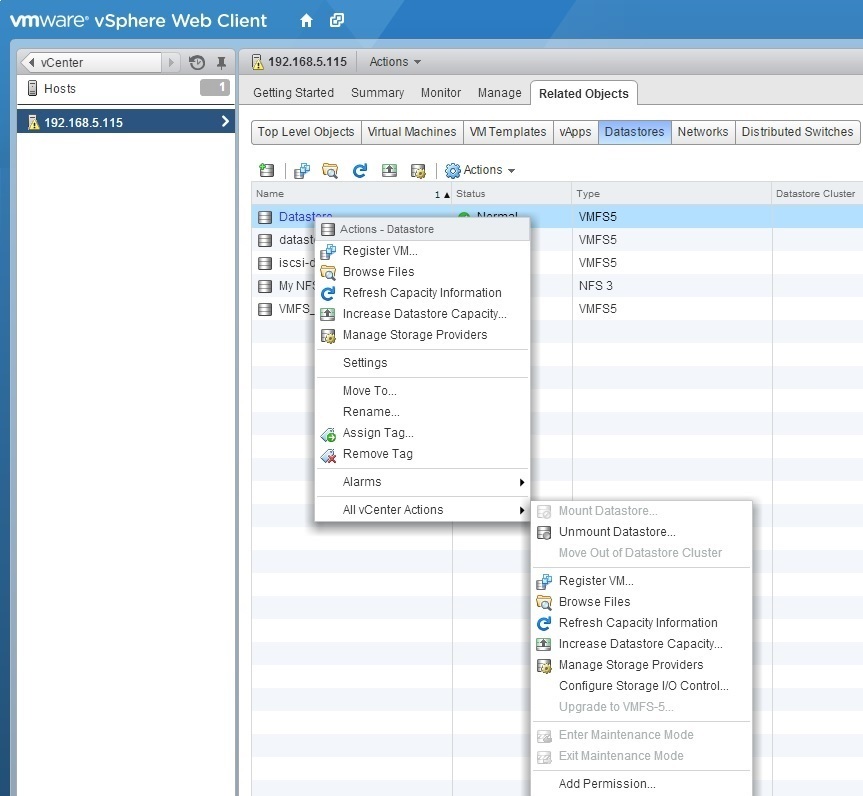This screenshot has height=796, width=863.
Task: Open the gear Actions dropdown in the datastore toolbar
Action: tap(480, 170)
